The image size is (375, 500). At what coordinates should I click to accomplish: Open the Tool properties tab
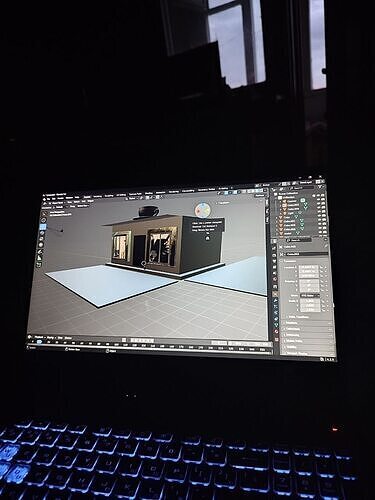[274, 248]
